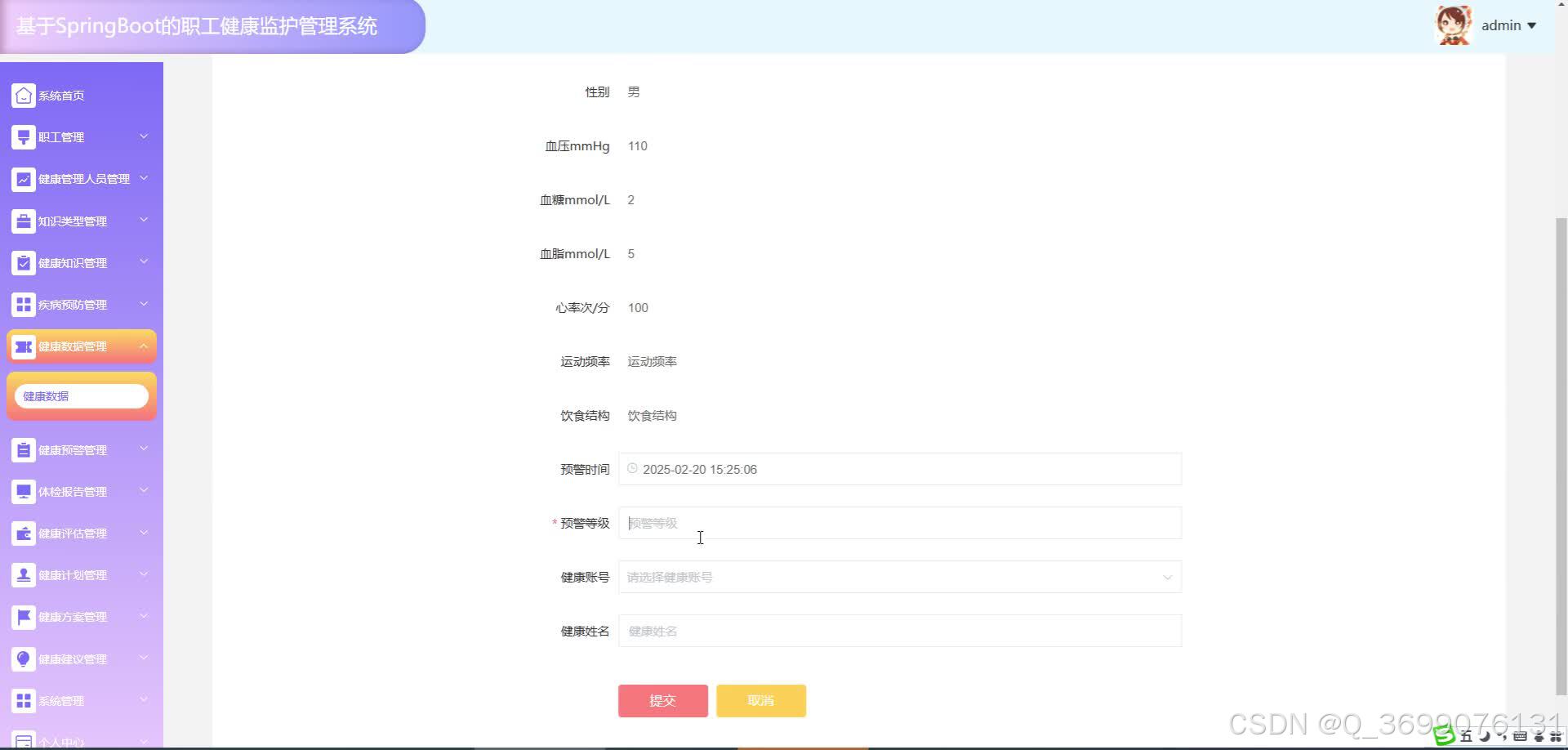Open the 健康账号 selection dropdown
The image size is (1568, 750).
click(1166, 577)
